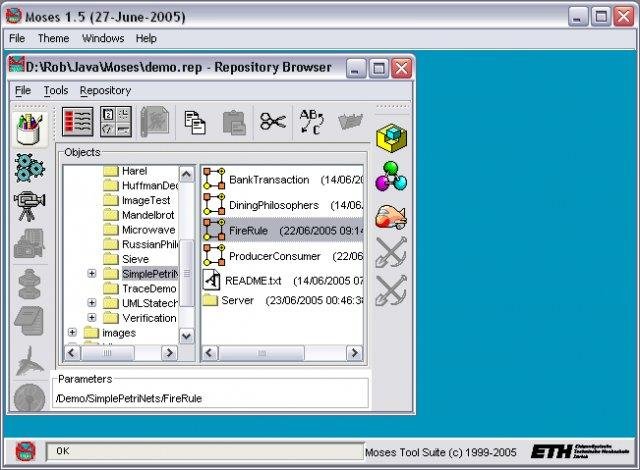Click the greyed open folder toolbar icon

[350, 121]
